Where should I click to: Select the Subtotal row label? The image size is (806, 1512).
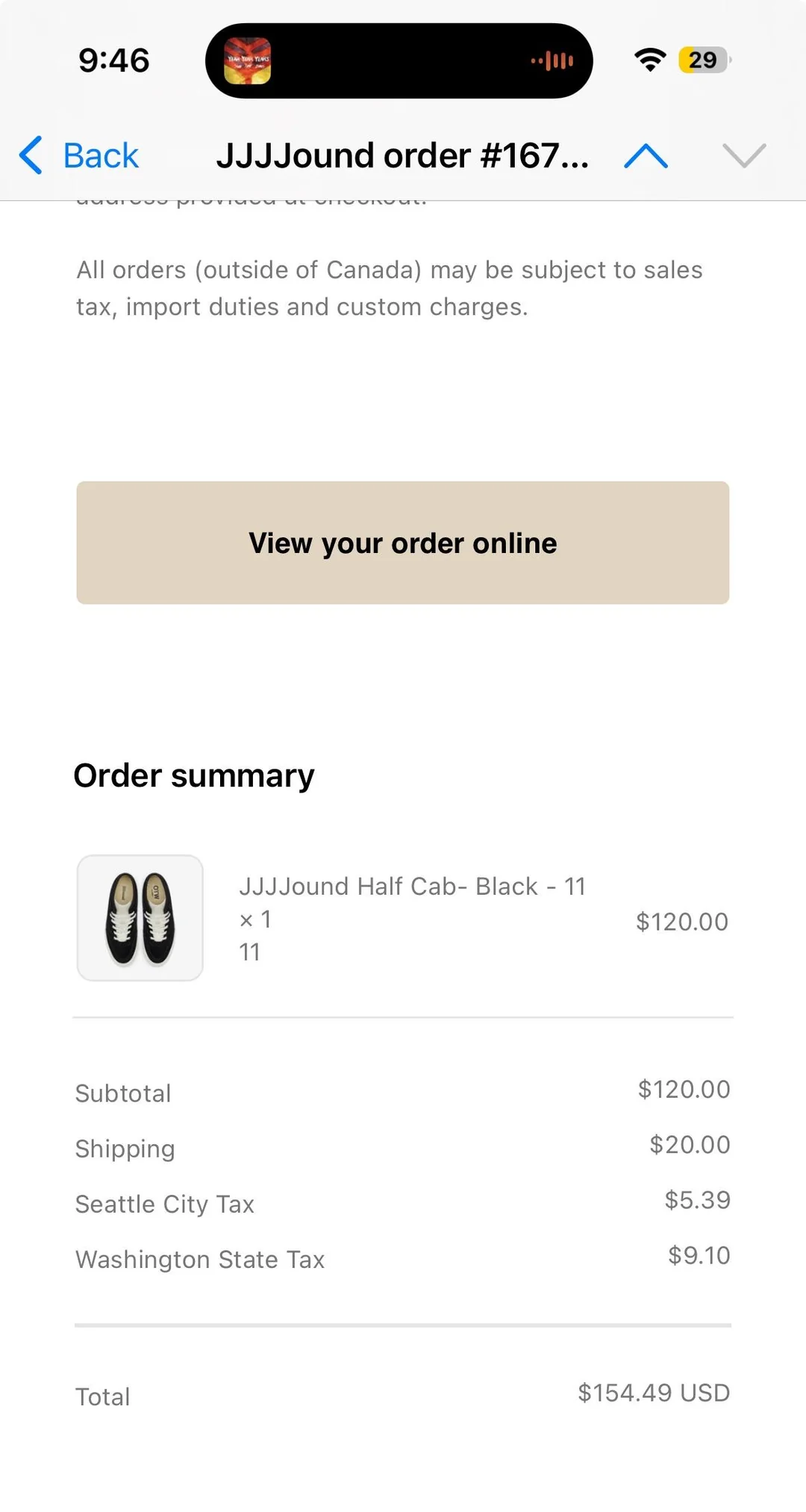click(x=123, y=1093)
